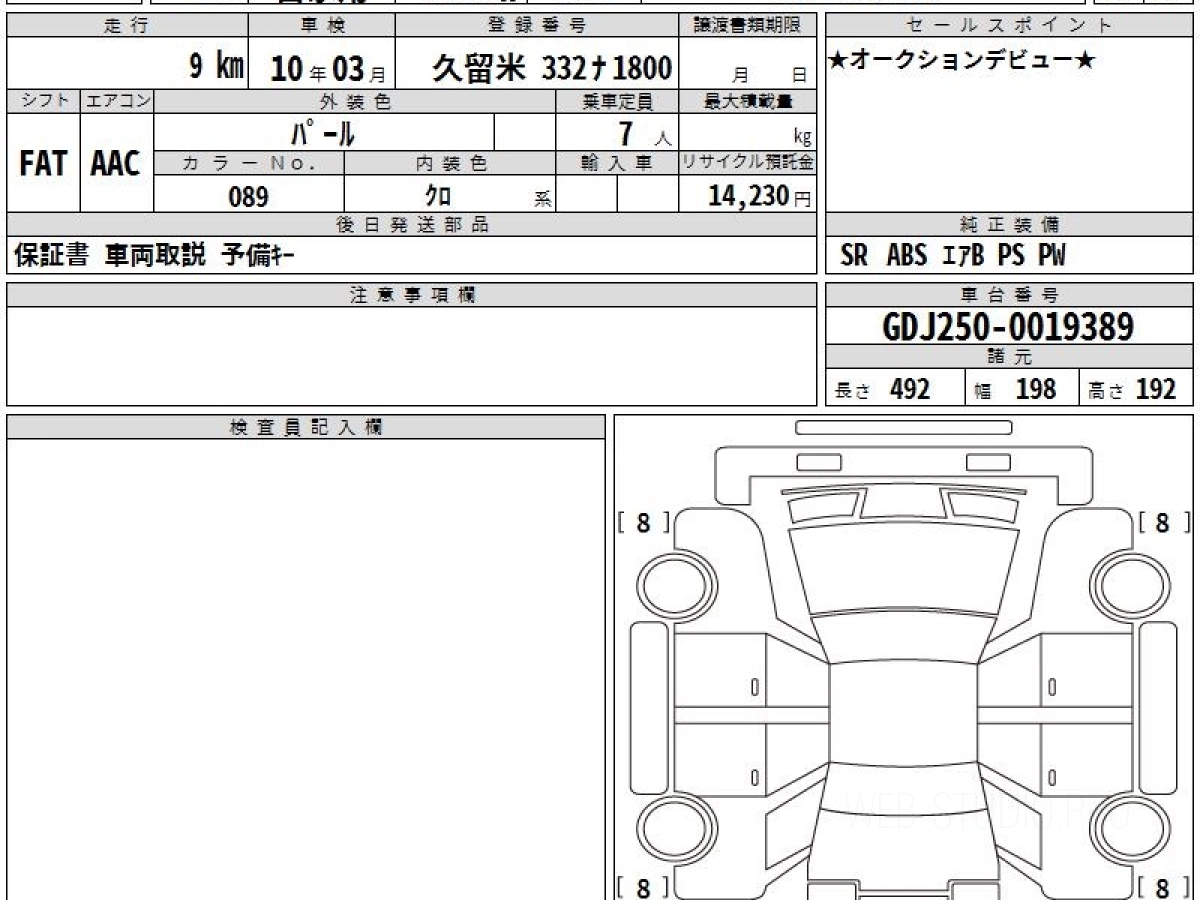Viewport: 1200px width, 900px height.
Task: Select the length value "長さ 492"
Action: click(883, 389)
